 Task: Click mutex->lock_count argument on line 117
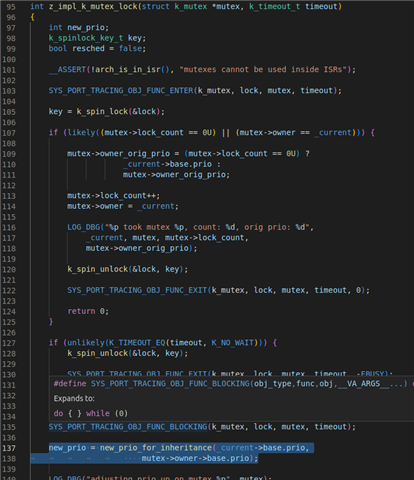pyautogui.click(x=204, y=238)
